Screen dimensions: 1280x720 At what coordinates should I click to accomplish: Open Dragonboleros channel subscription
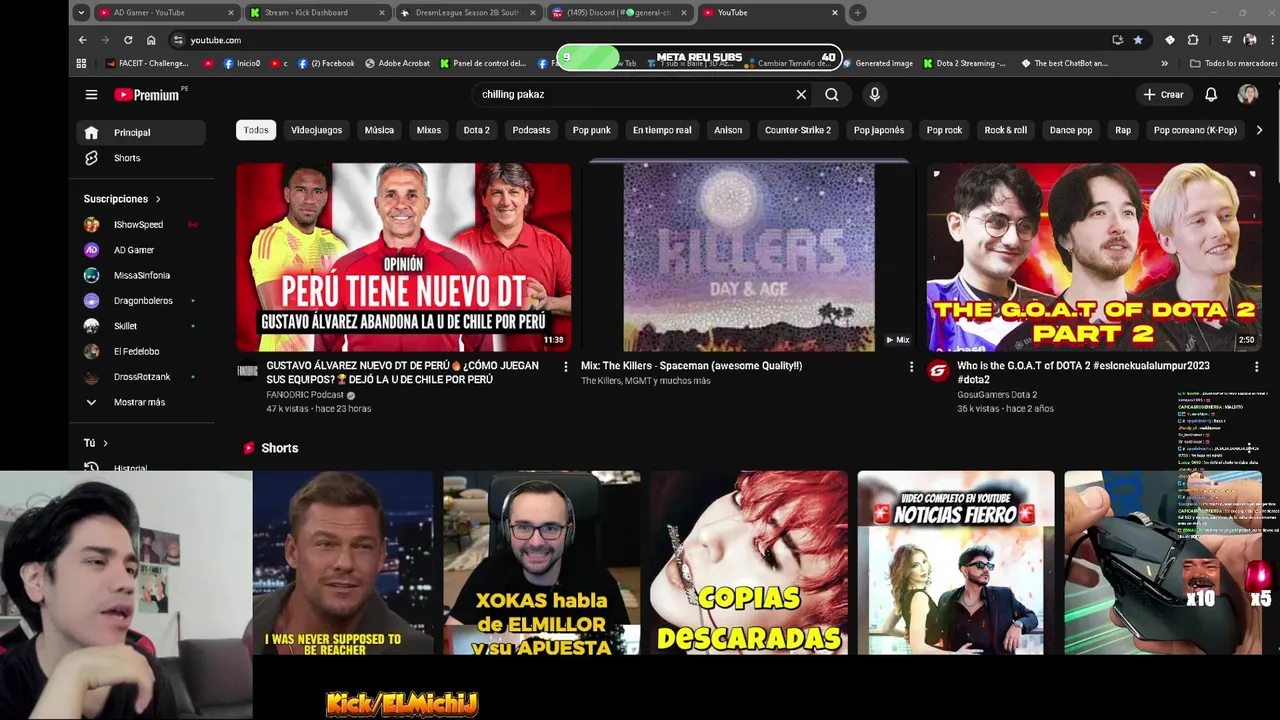coord(141,301)
